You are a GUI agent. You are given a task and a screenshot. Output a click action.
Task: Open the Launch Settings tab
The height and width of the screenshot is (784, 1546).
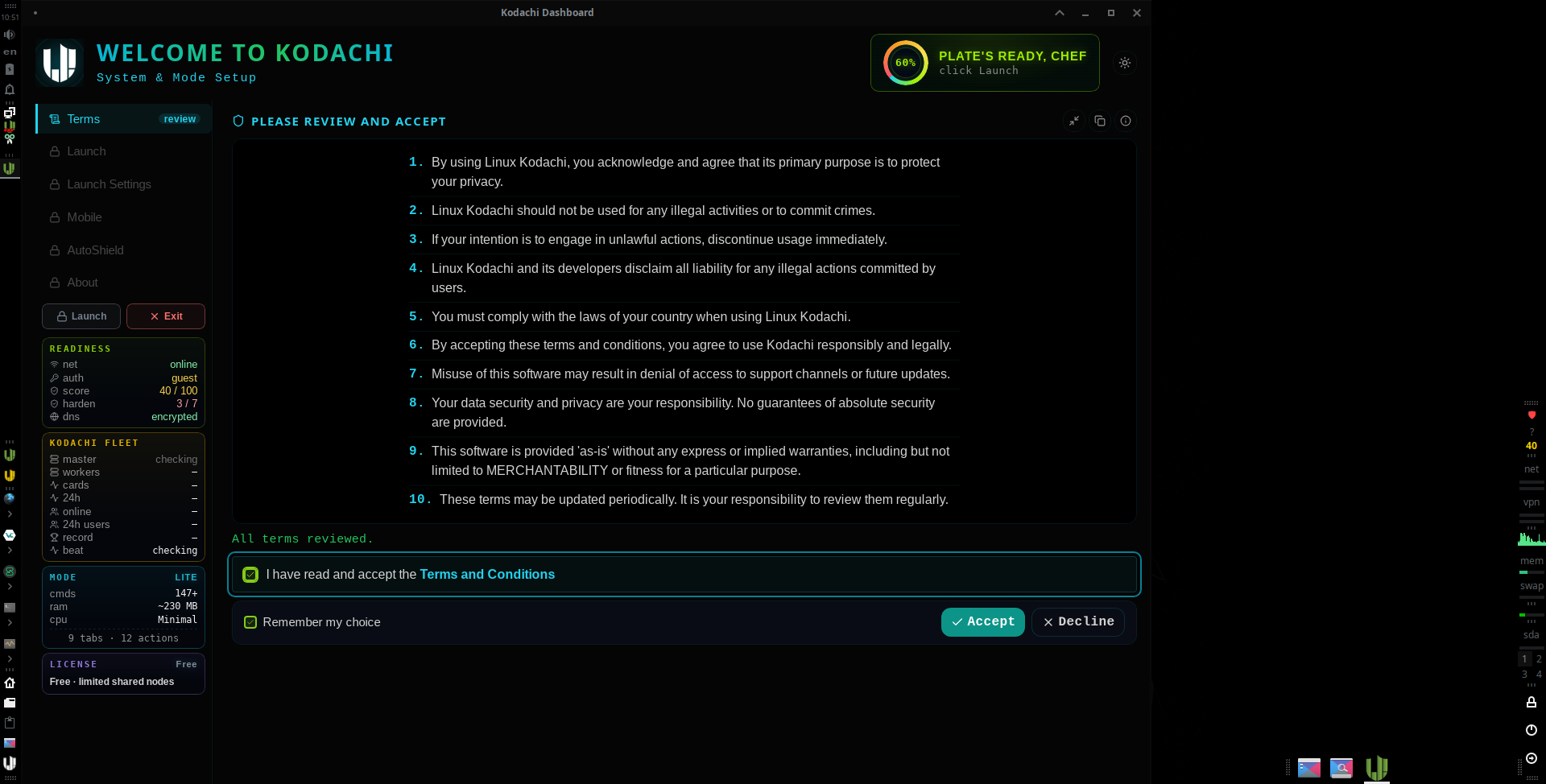[x=124, y=184]
